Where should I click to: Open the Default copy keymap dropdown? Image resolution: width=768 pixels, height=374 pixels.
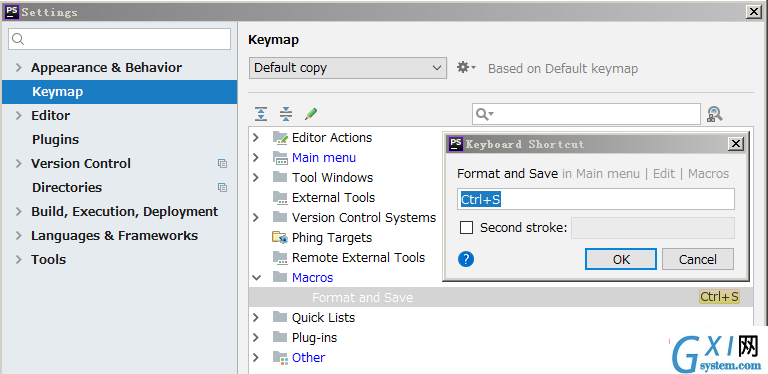pyautogui.click(x=348, y=68)
